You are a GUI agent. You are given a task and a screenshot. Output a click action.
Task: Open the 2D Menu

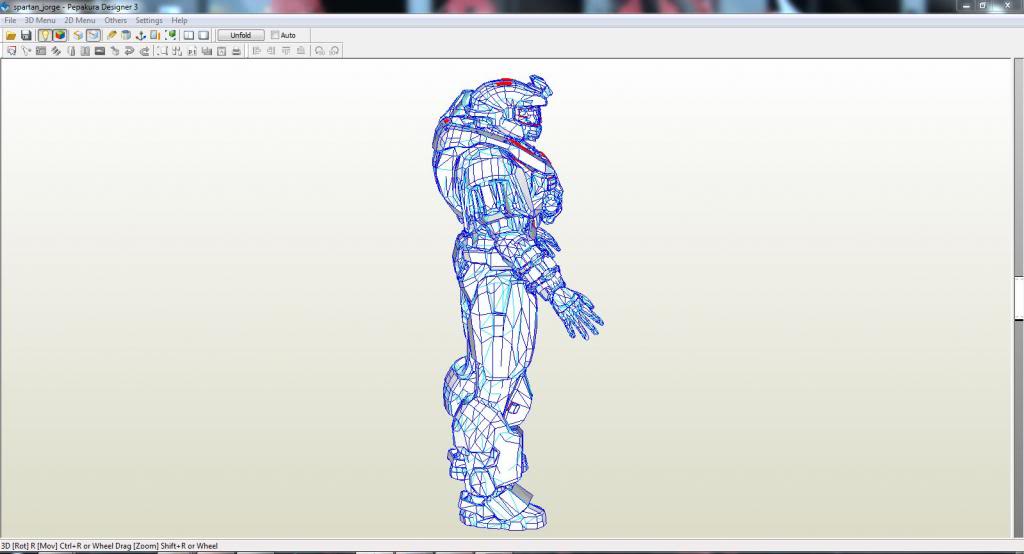click(80, 20)
